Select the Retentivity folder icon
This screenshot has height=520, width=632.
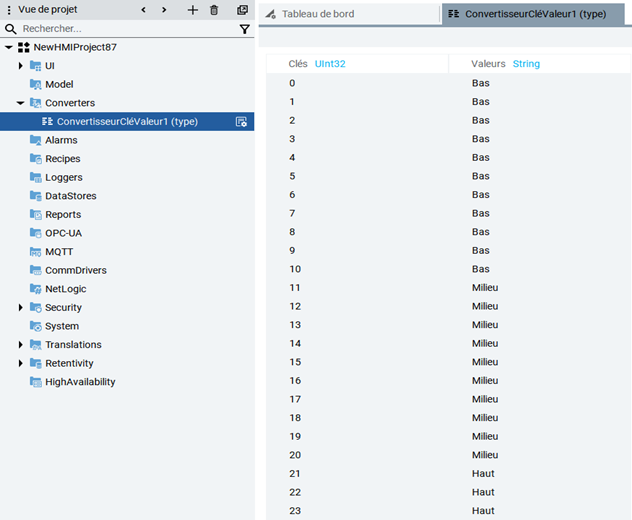coord(35,363)
